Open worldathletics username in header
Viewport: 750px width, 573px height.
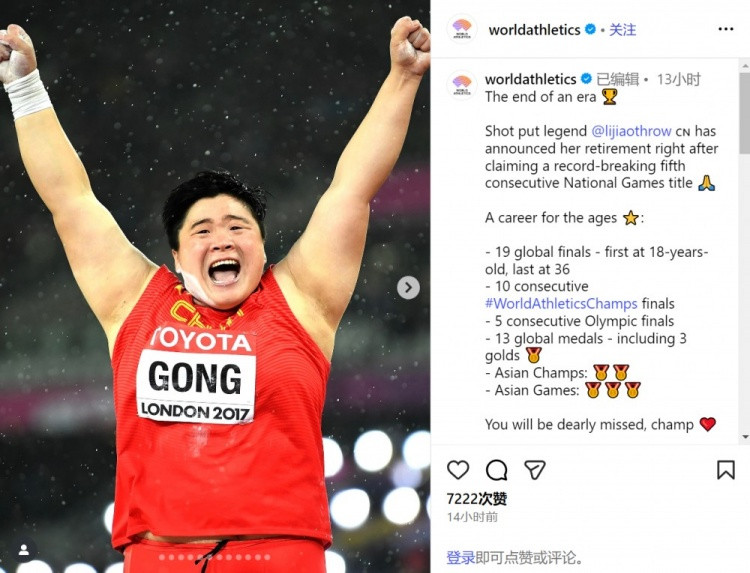[534, 30]
